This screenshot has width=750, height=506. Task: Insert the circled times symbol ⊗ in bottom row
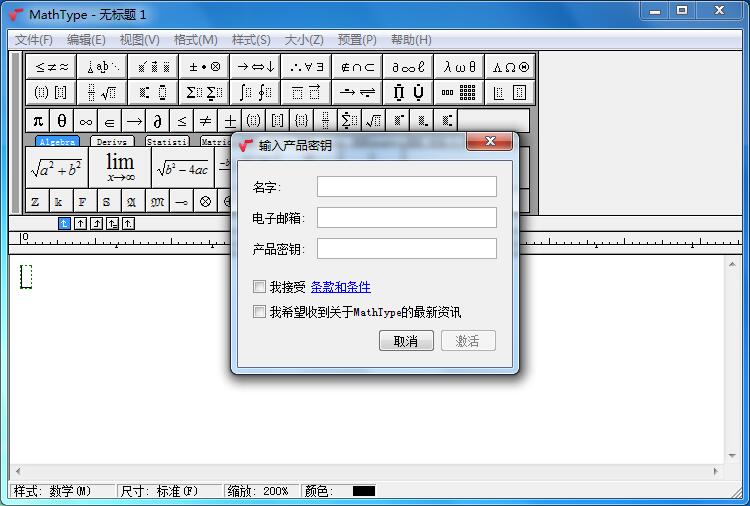coord(205,201)
